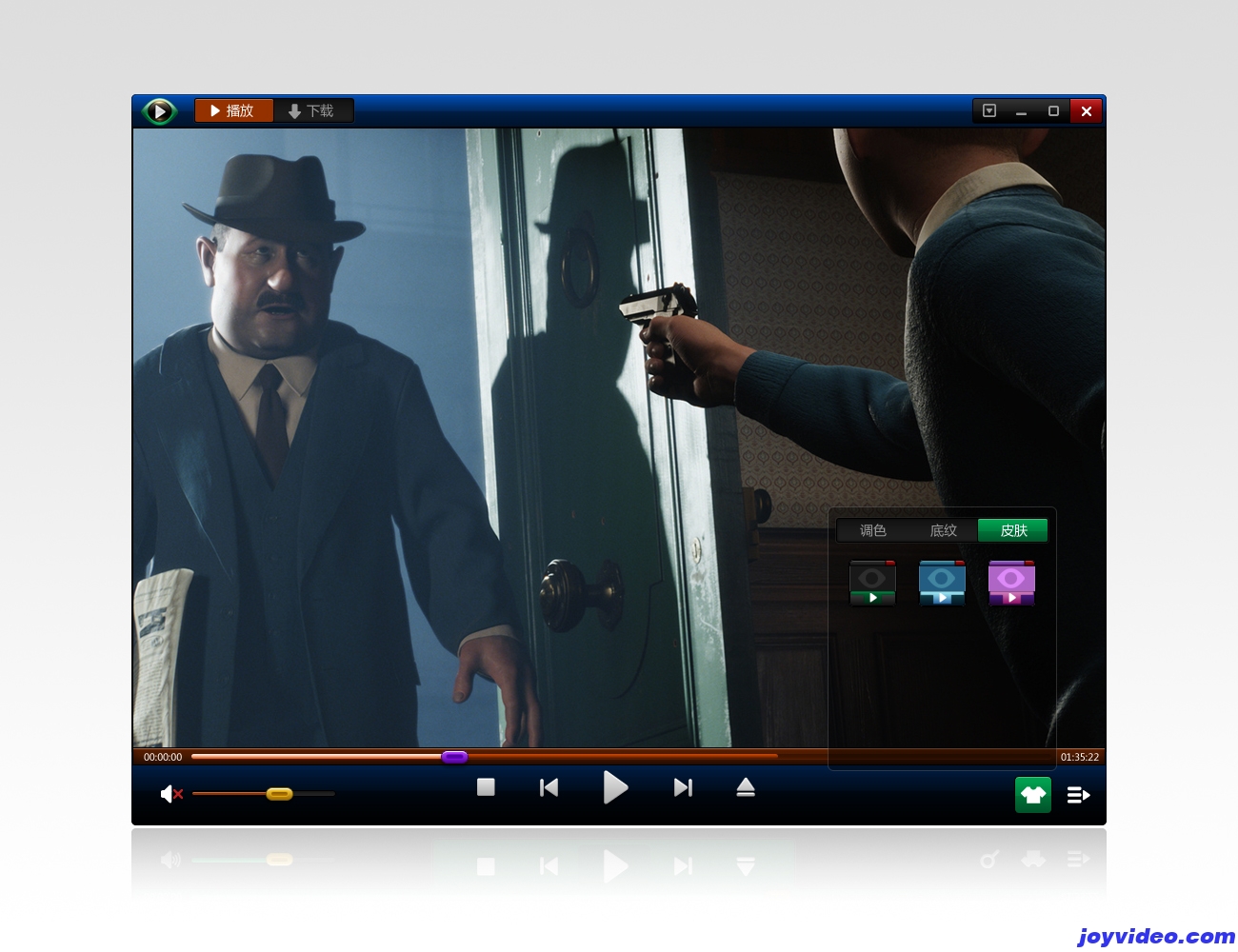Maximize the player window

click(1053, 110)
